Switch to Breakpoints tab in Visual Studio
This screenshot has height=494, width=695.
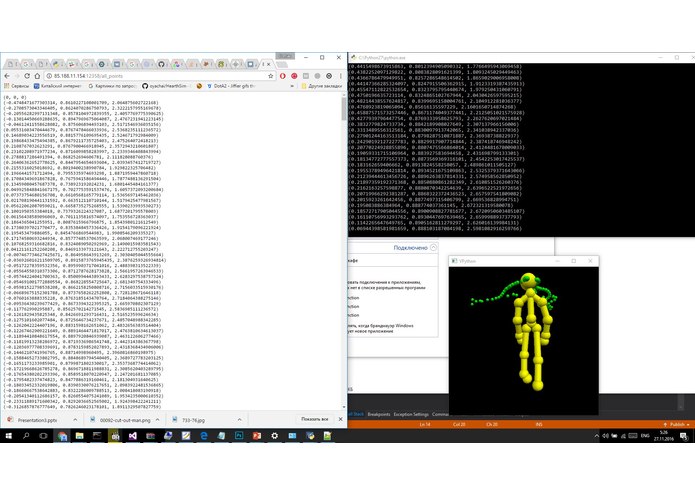[x=379, y=414]
